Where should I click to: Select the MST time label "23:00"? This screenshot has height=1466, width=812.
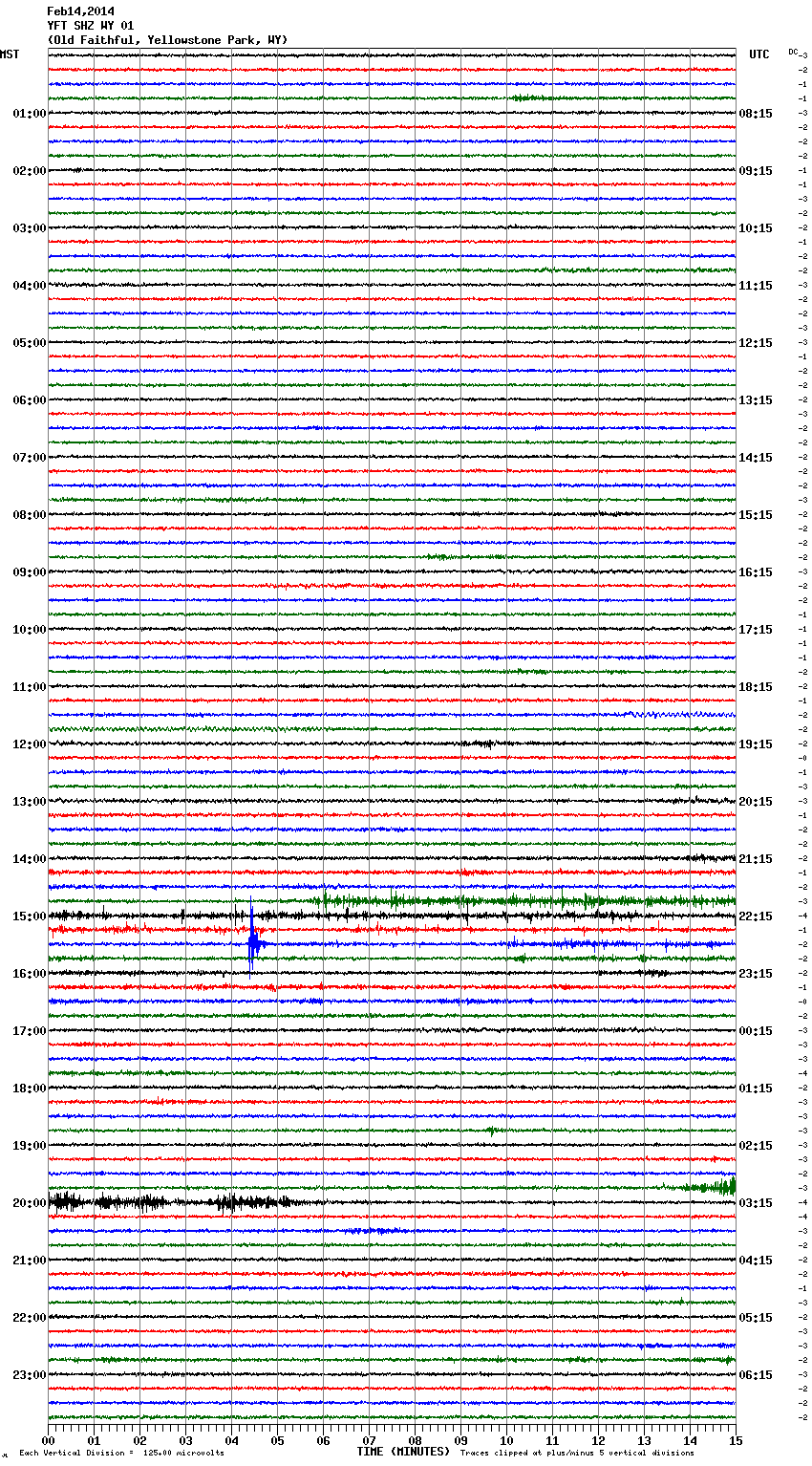click(x=29, y=1375)
